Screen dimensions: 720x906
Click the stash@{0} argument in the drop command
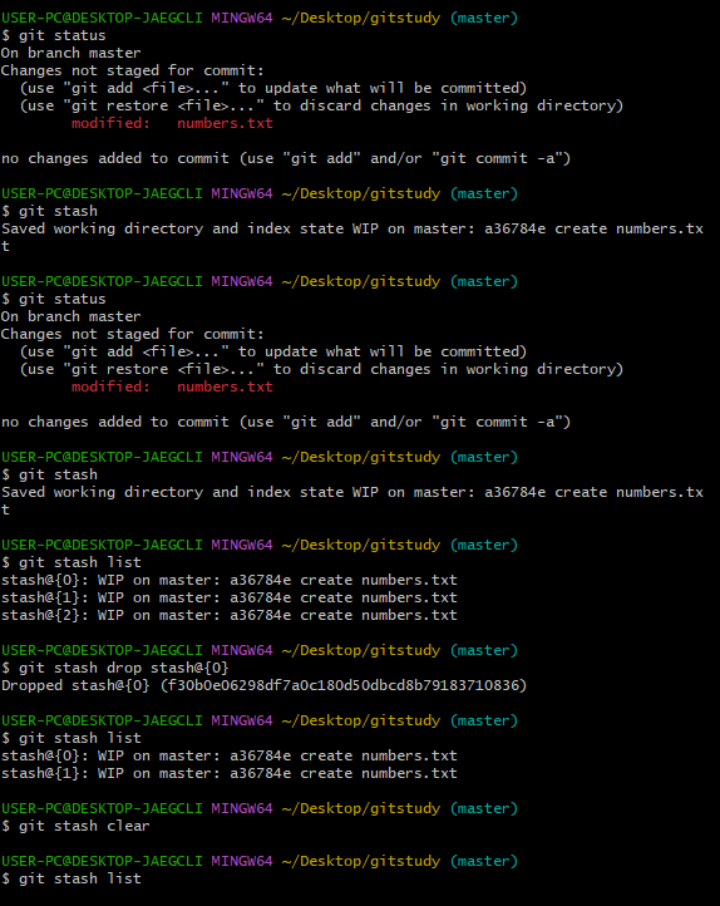190,668
